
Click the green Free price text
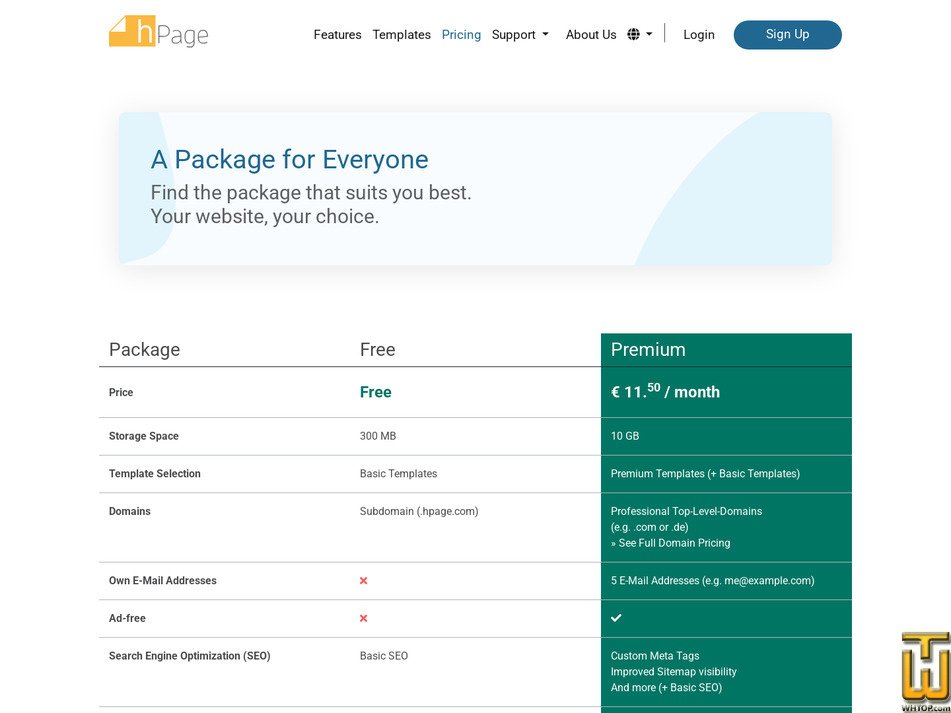pyautogui.click(x=375, y=392)
